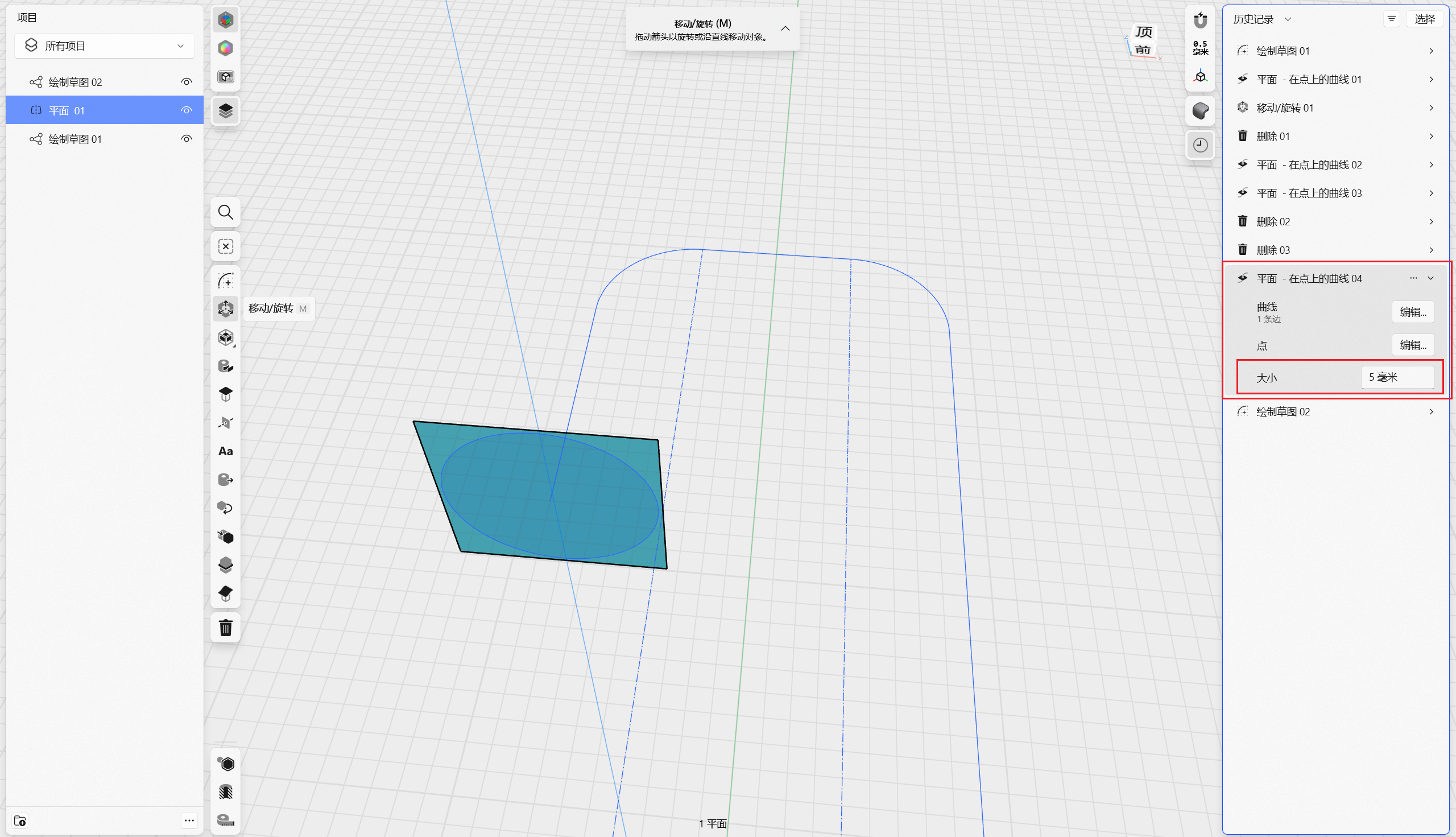Image resolution: width=1456 pixels, height=837 pixels.
Task: Open the history clock icon
Action: point(1199,145)
